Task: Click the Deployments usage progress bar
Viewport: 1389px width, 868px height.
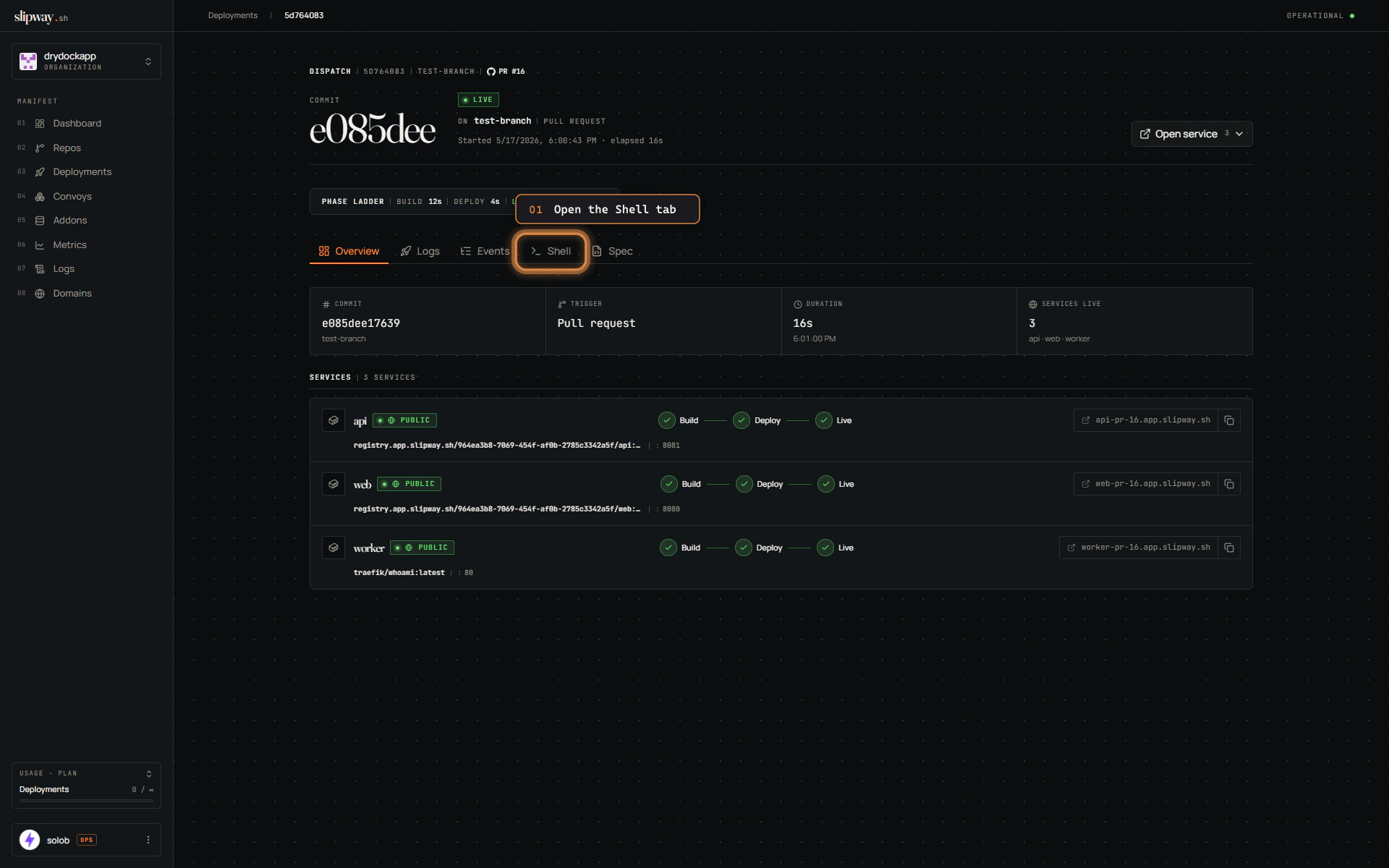Action: 86,801
